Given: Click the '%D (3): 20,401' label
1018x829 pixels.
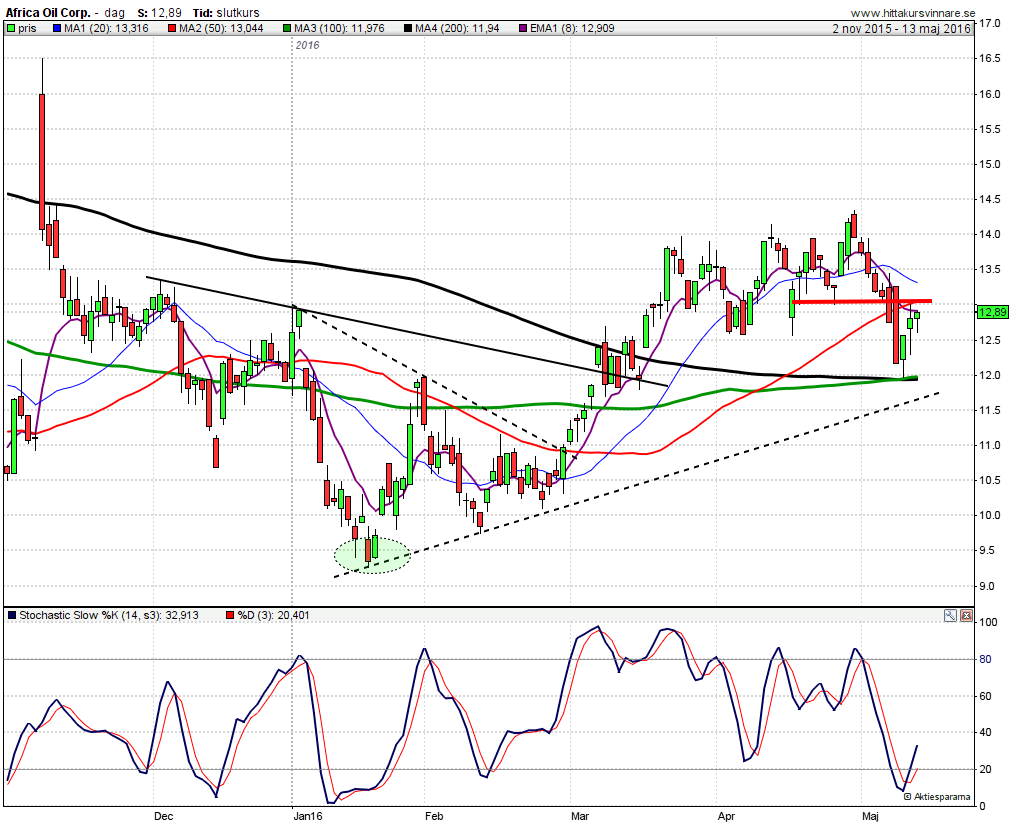Looking at the screenshot, I should pyautogui.click(x=273, y=615).
